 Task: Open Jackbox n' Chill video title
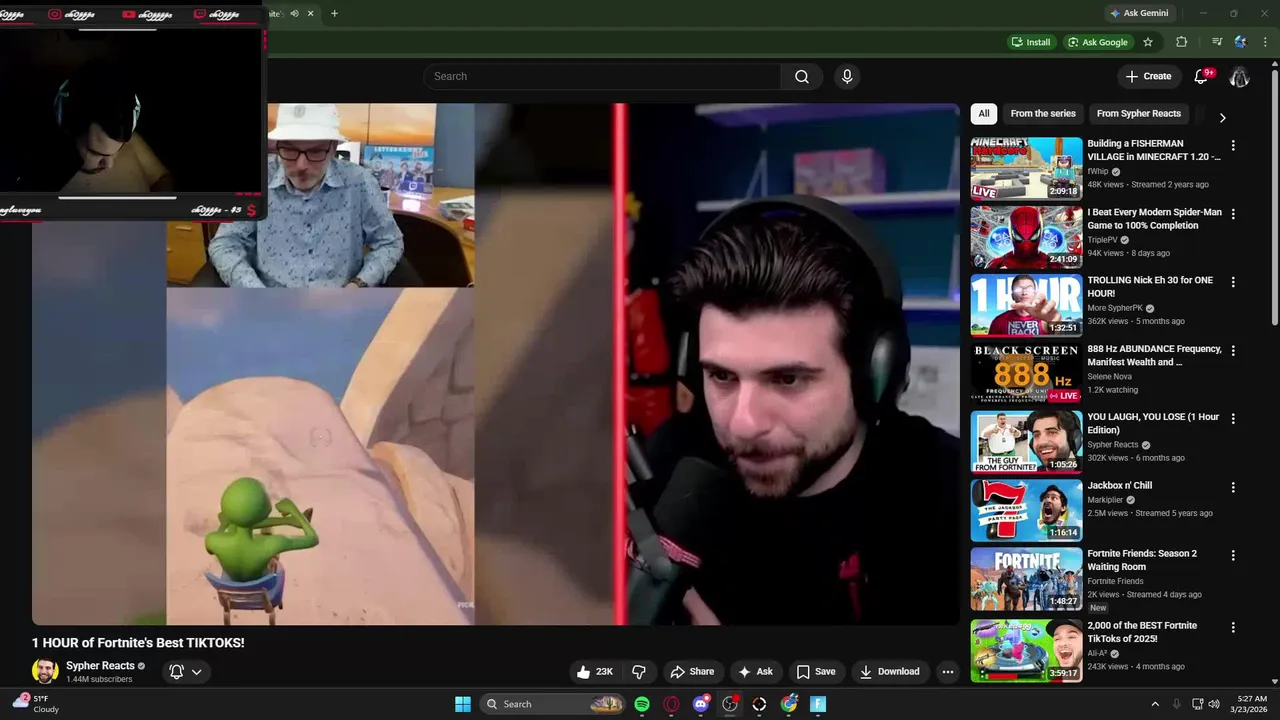pyautogui.click(x=1120, y=486)
